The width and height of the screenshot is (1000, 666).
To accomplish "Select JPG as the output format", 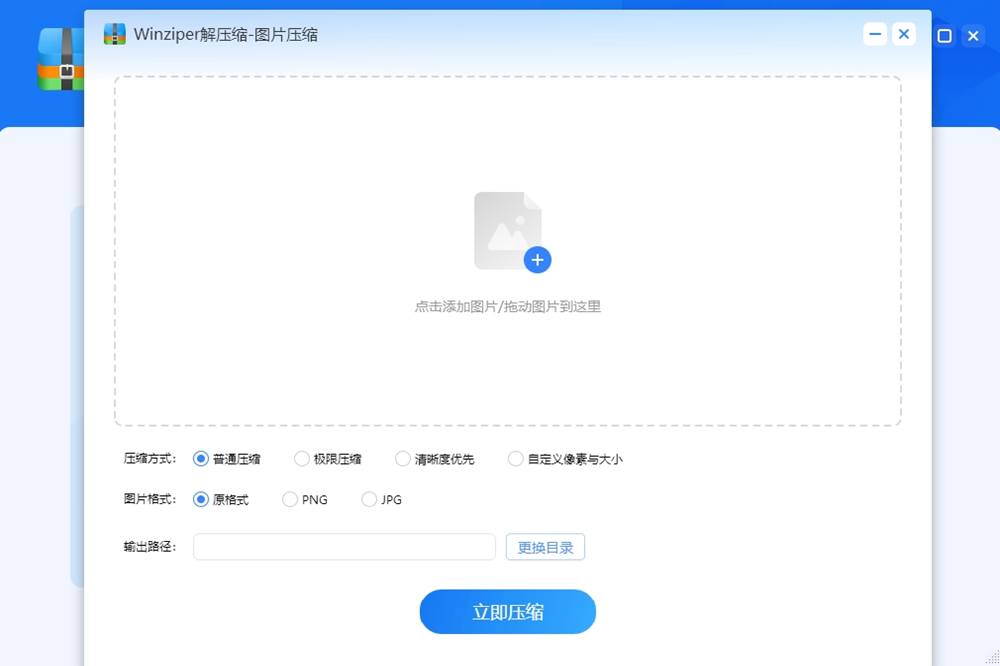I will pyautogui.click(x=368, y=499).
